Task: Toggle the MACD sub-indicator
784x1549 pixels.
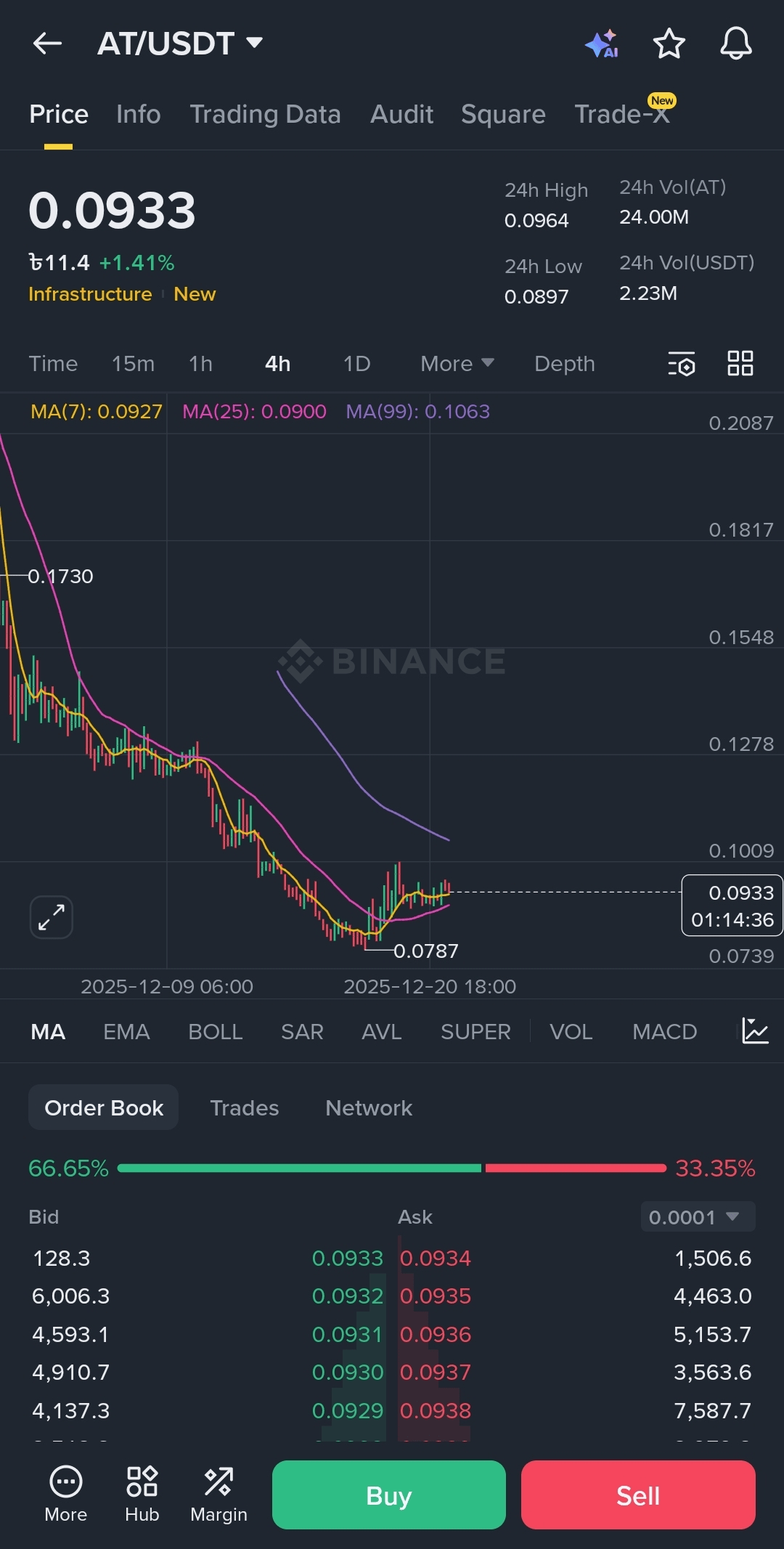Action: (x=664, y=1031)
